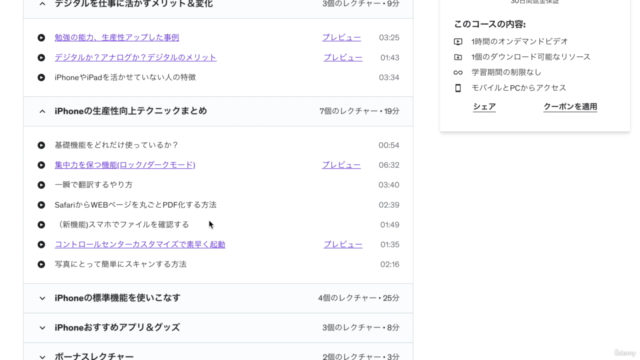Viewport: 640px width, 360px height.
Task: Click プレビュー for コントロールセンターカスタマイズ lecture
Action: point(343,244)
